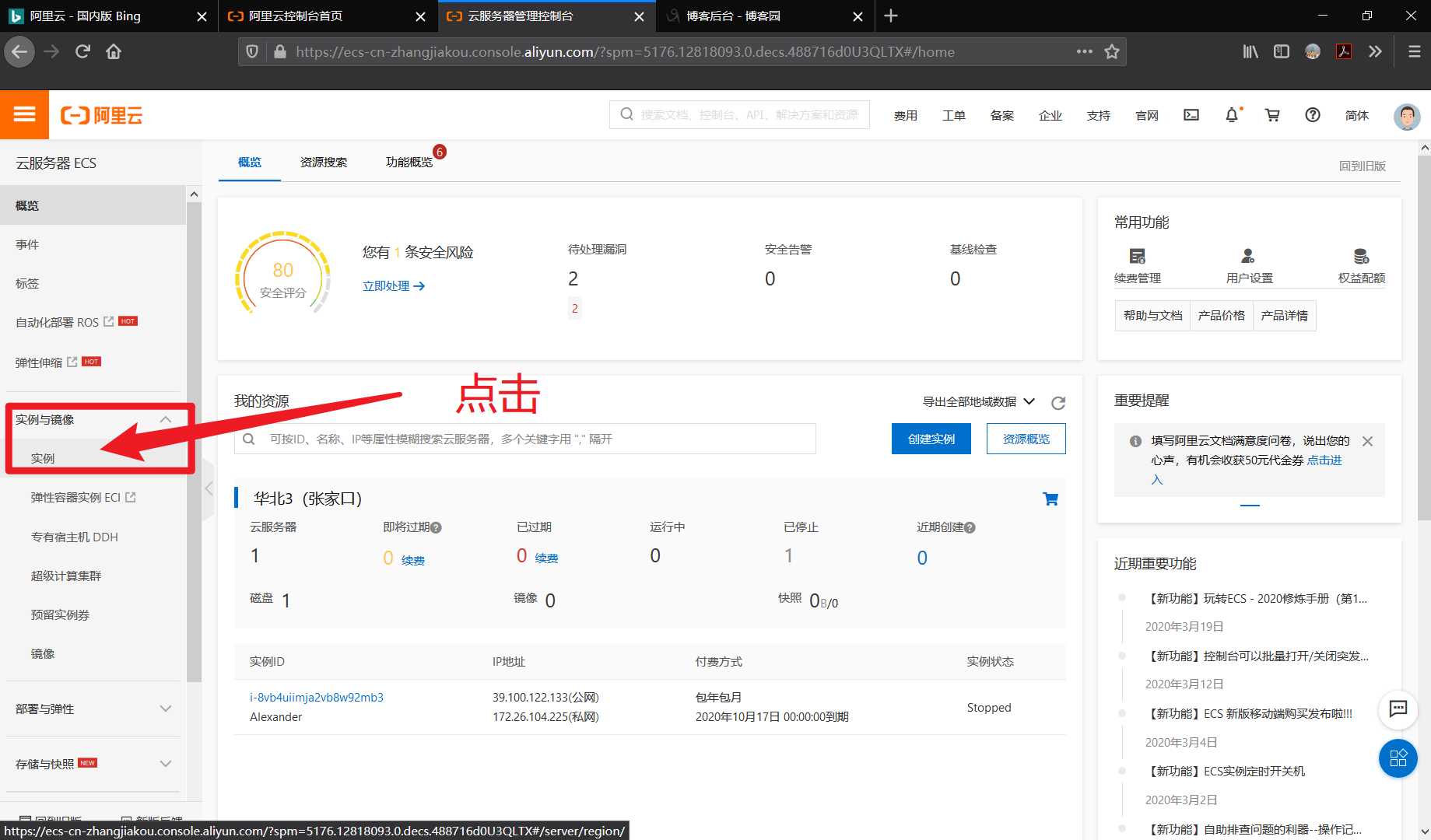
Task: Open the chat feedback floating icon
Action: pos(1398,709)
